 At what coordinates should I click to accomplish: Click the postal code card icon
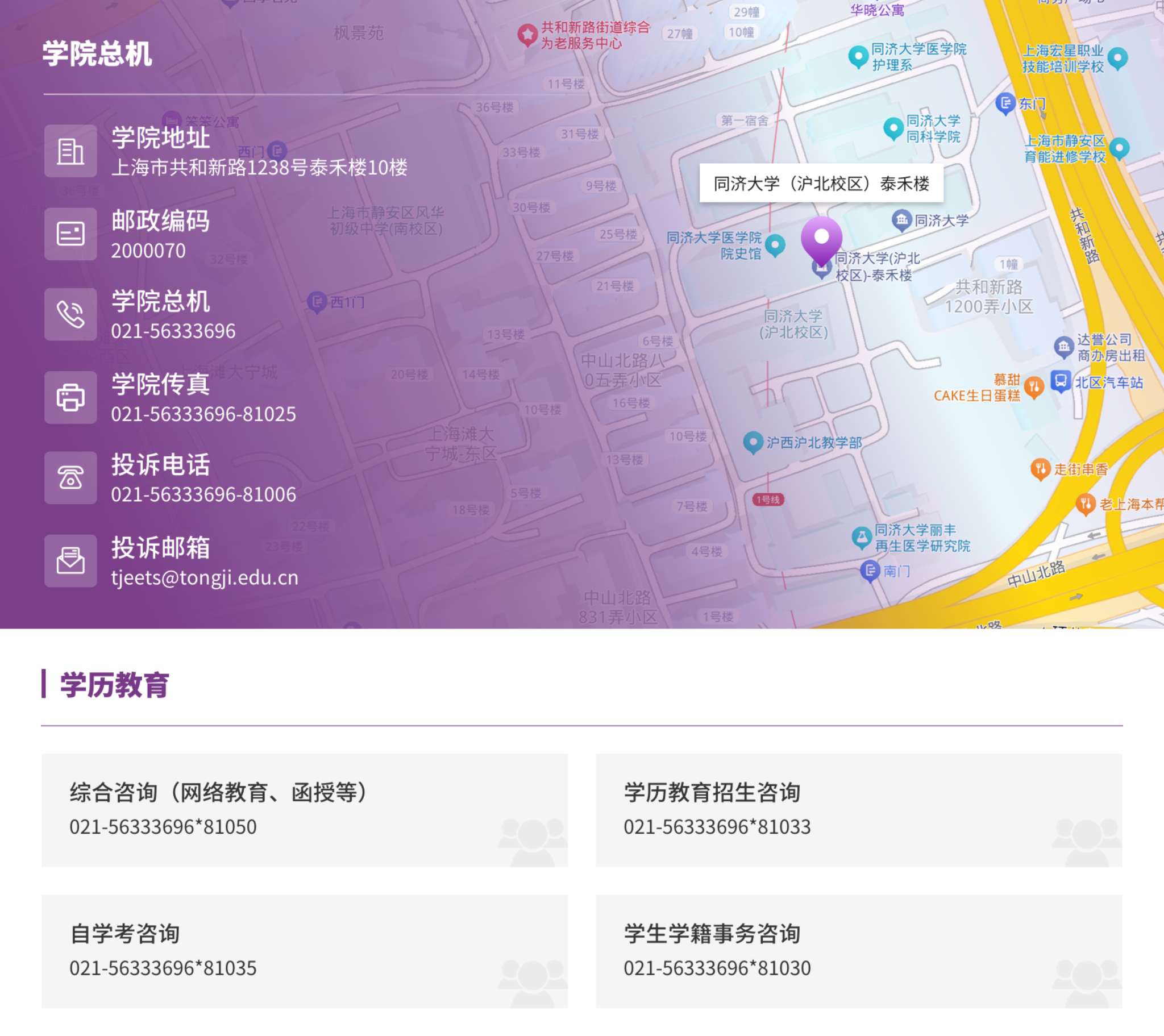click(x=70, y=234)
